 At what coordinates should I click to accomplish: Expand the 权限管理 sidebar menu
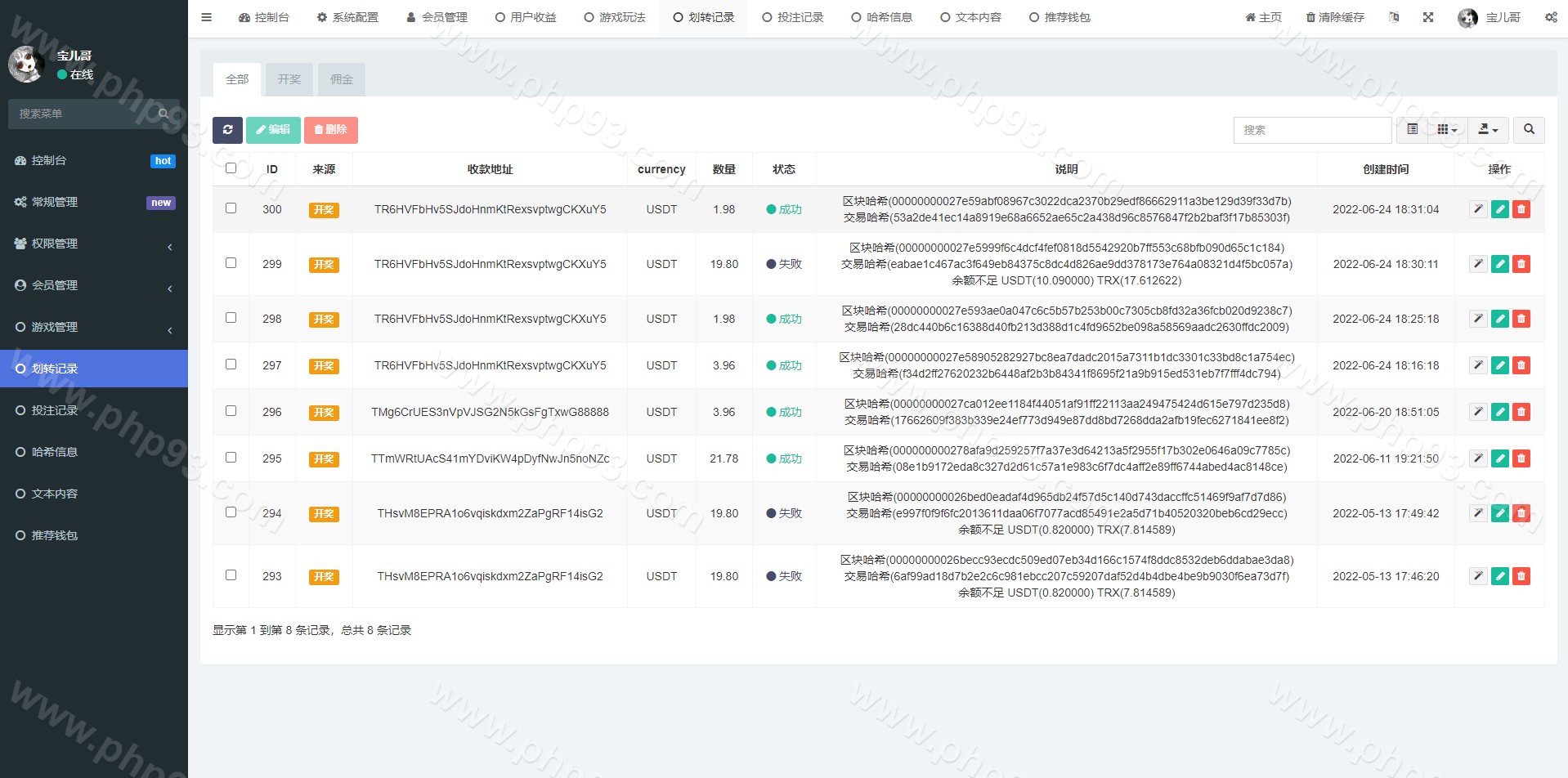click(94, 244)
